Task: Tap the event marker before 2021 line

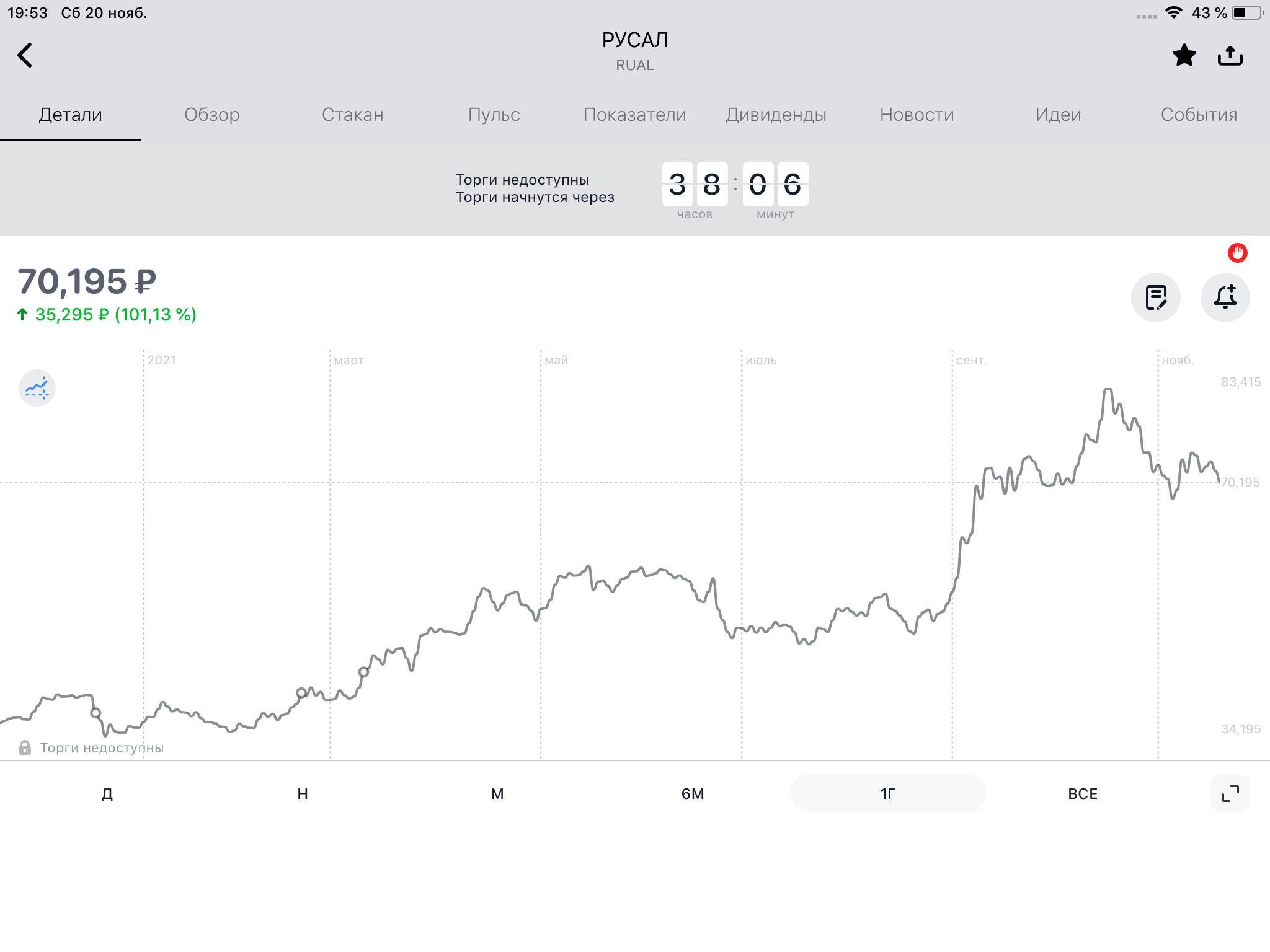Action: 95,713
